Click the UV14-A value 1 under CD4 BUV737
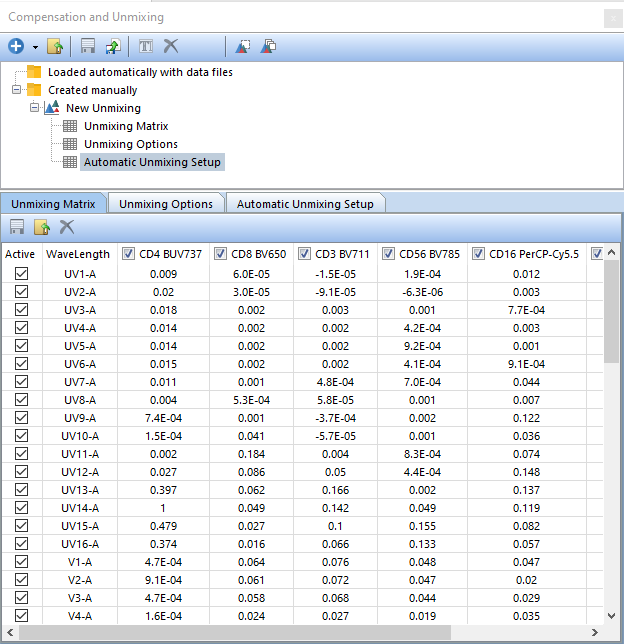Image resolution: width=624 pixels, height=644 pixels. pos(163,508)
